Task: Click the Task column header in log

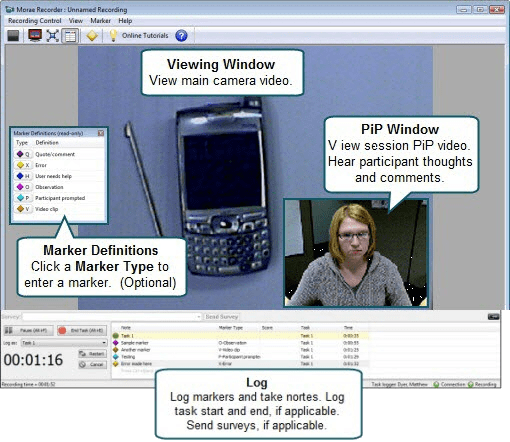Action: 305,328
